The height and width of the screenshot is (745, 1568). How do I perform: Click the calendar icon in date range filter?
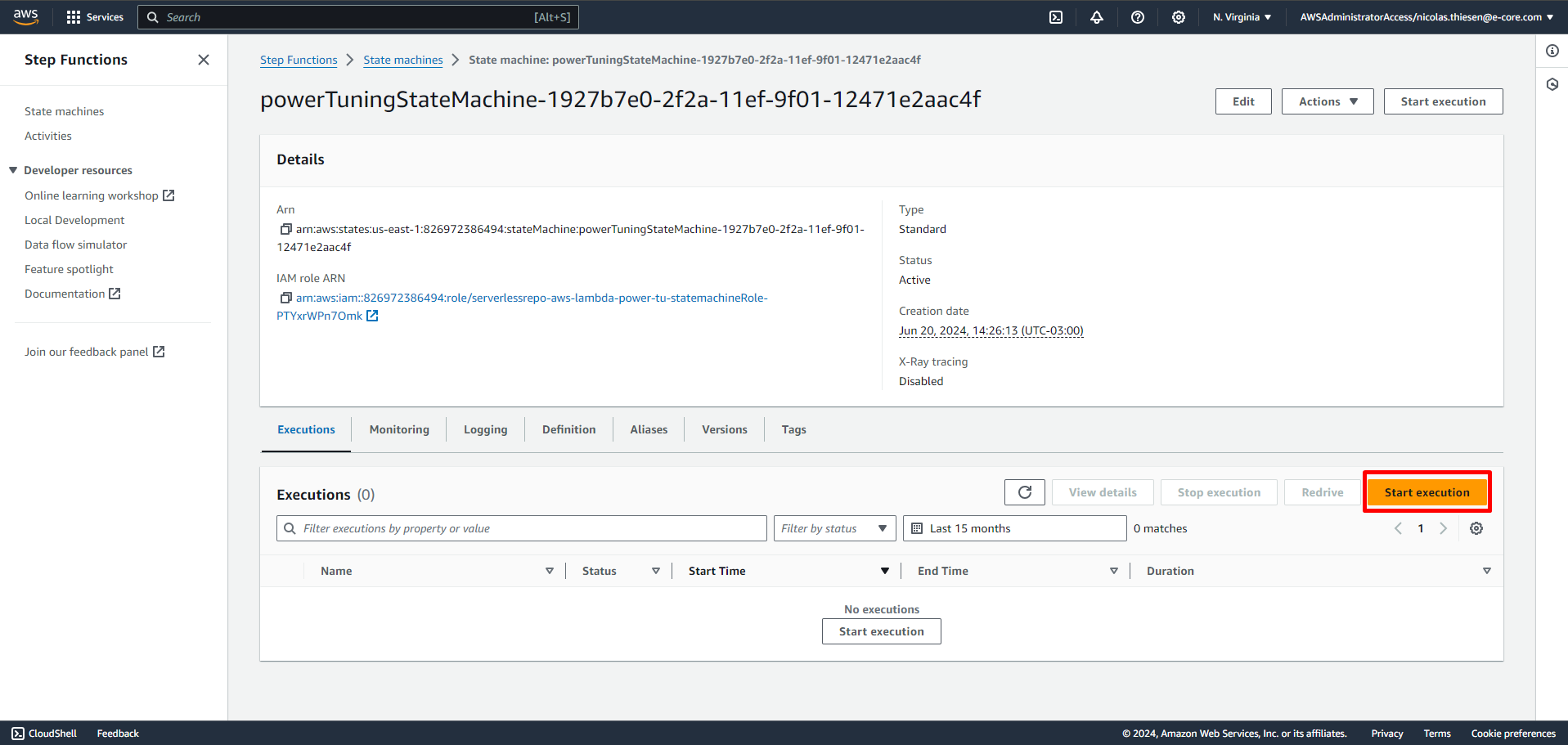tap(917, 528)
